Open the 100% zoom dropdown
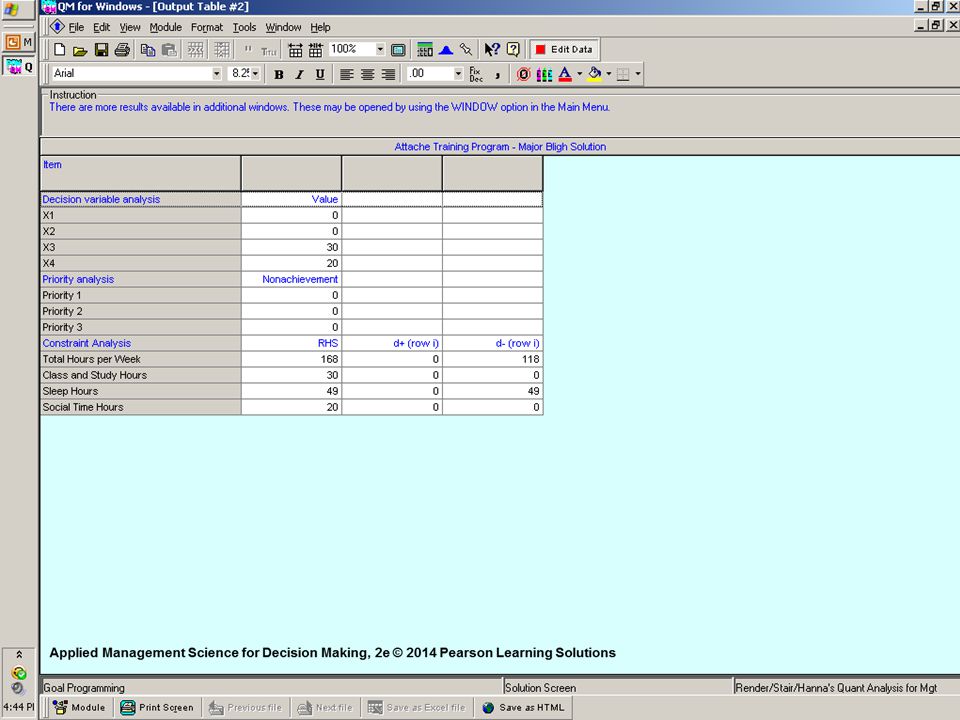 pos(380,49)
